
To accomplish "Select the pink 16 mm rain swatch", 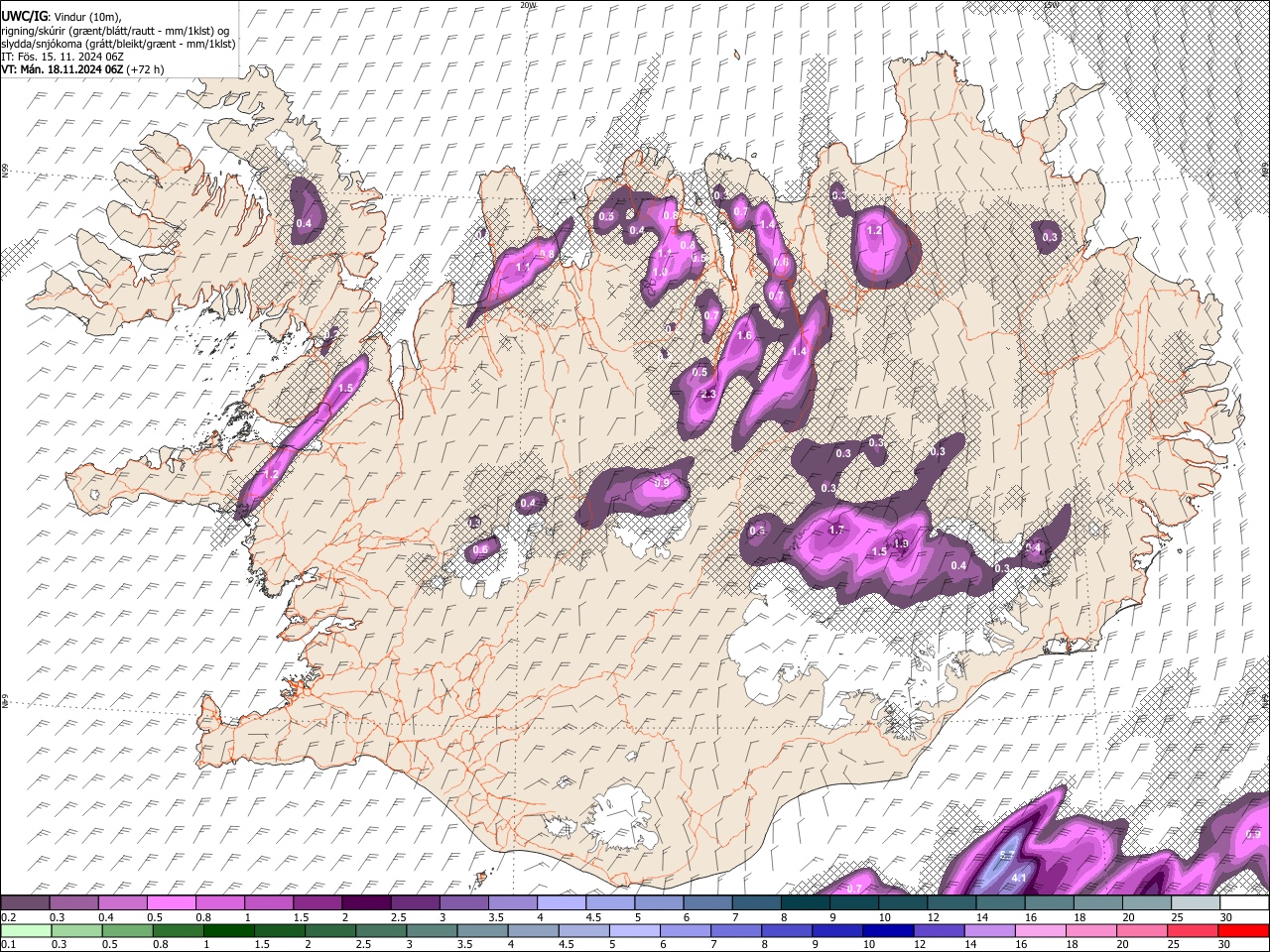I will click(1041, 930).
